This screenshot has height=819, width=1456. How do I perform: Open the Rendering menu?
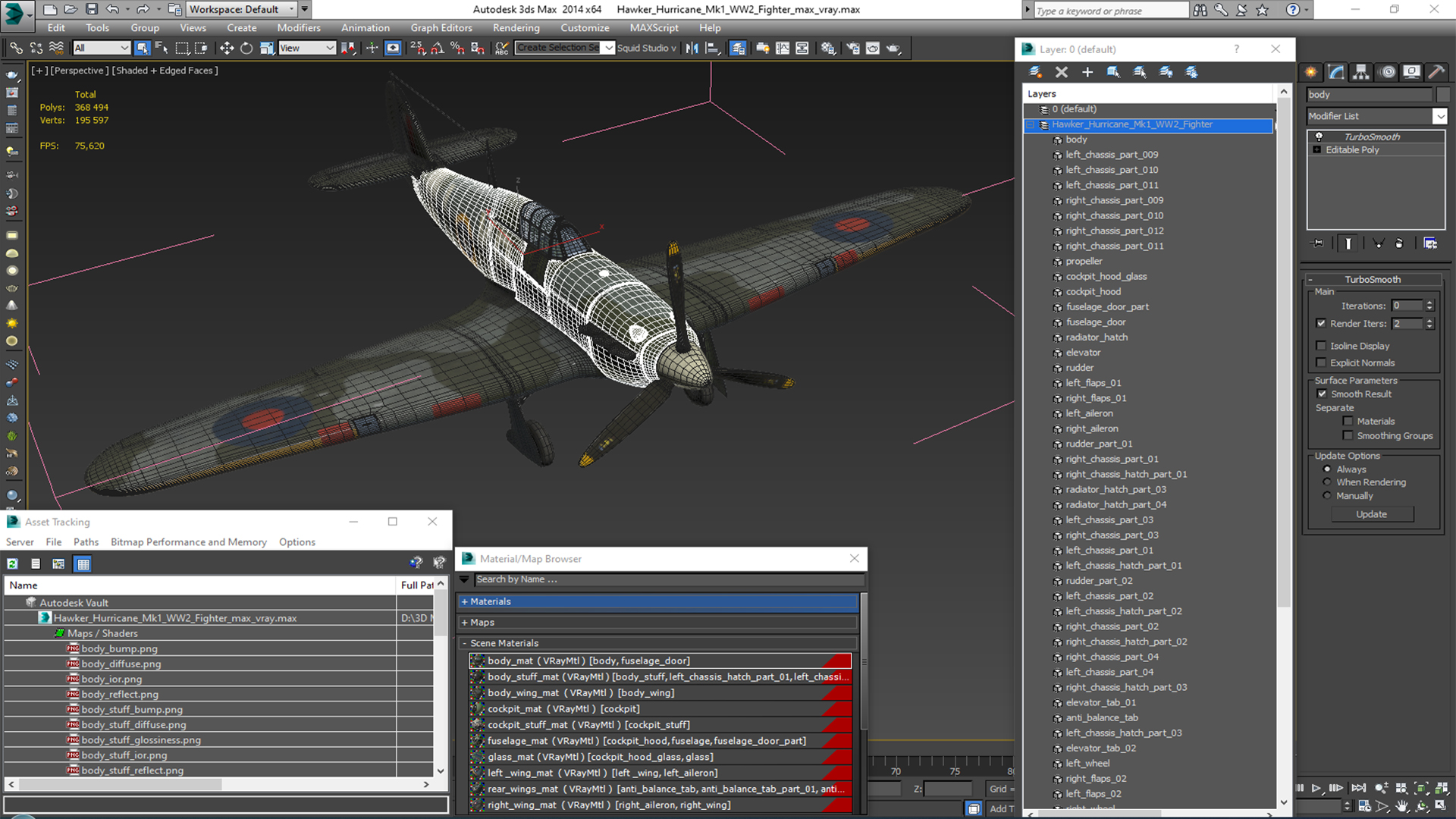point(516,28)
